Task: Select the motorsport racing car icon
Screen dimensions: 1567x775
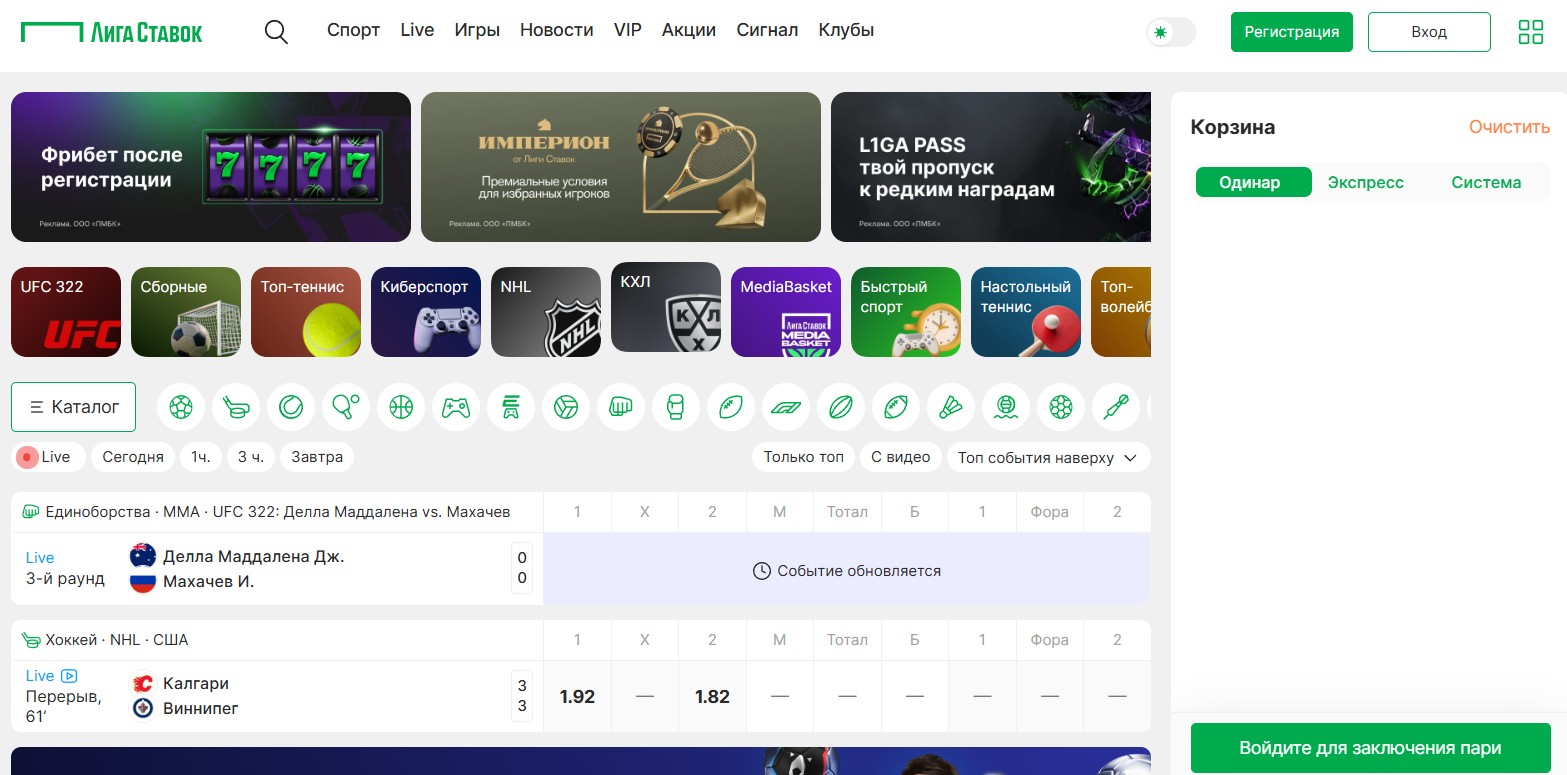Action: pos(786,407)
